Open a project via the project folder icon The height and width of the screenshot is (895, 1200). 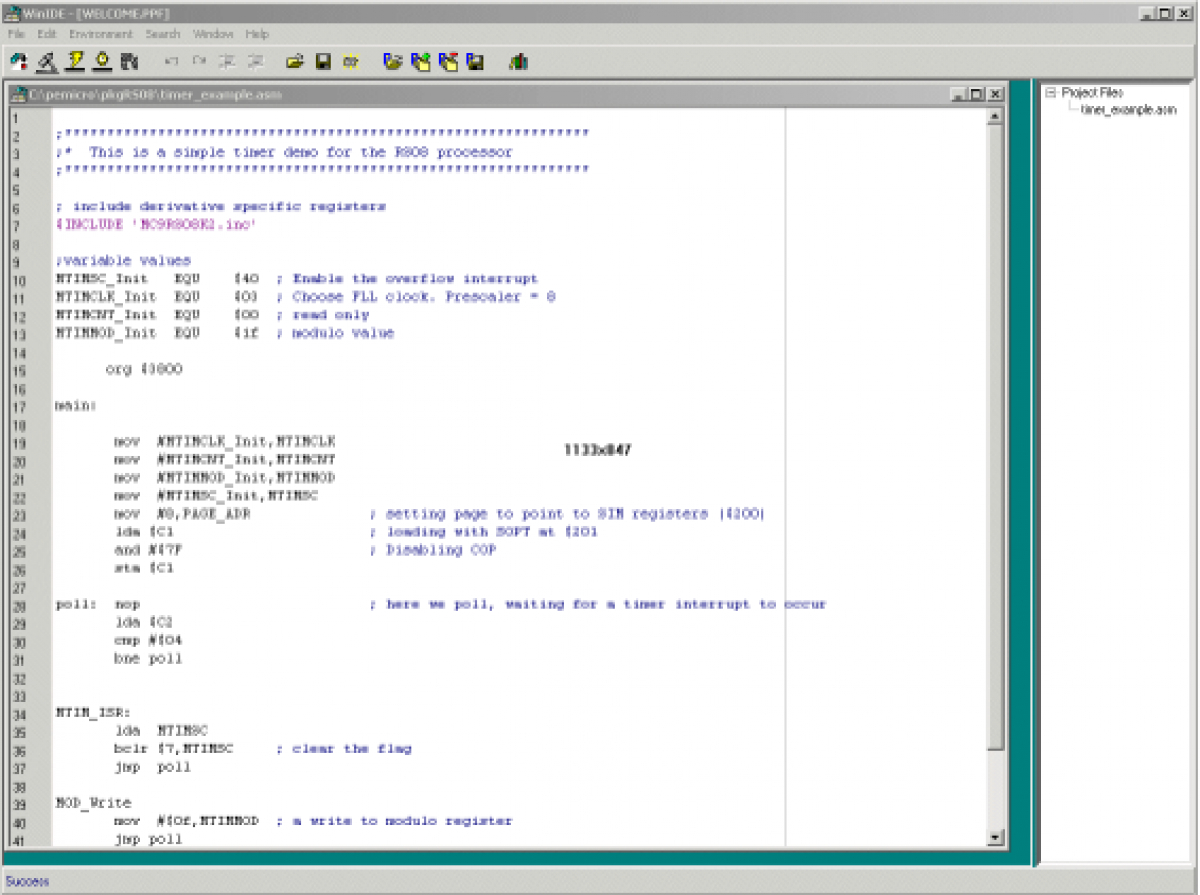(393, 61)
